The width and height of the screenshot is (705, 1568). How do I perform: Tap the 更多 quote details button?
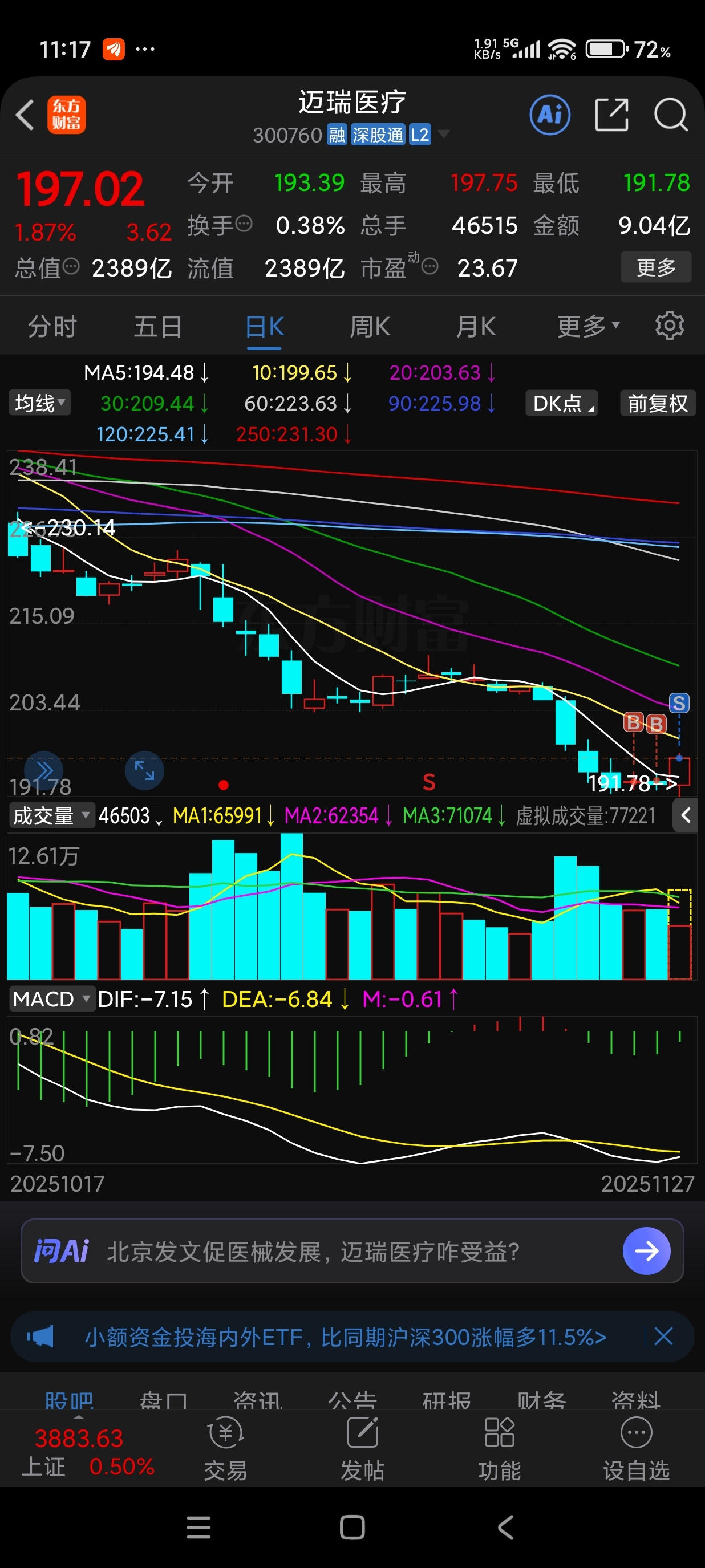(656, 267)
